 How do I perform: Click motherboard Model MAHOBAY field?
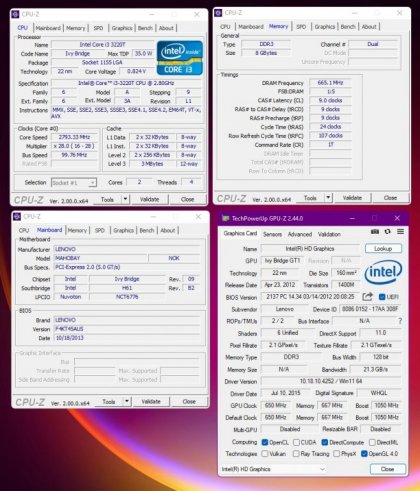pos(100,258)
